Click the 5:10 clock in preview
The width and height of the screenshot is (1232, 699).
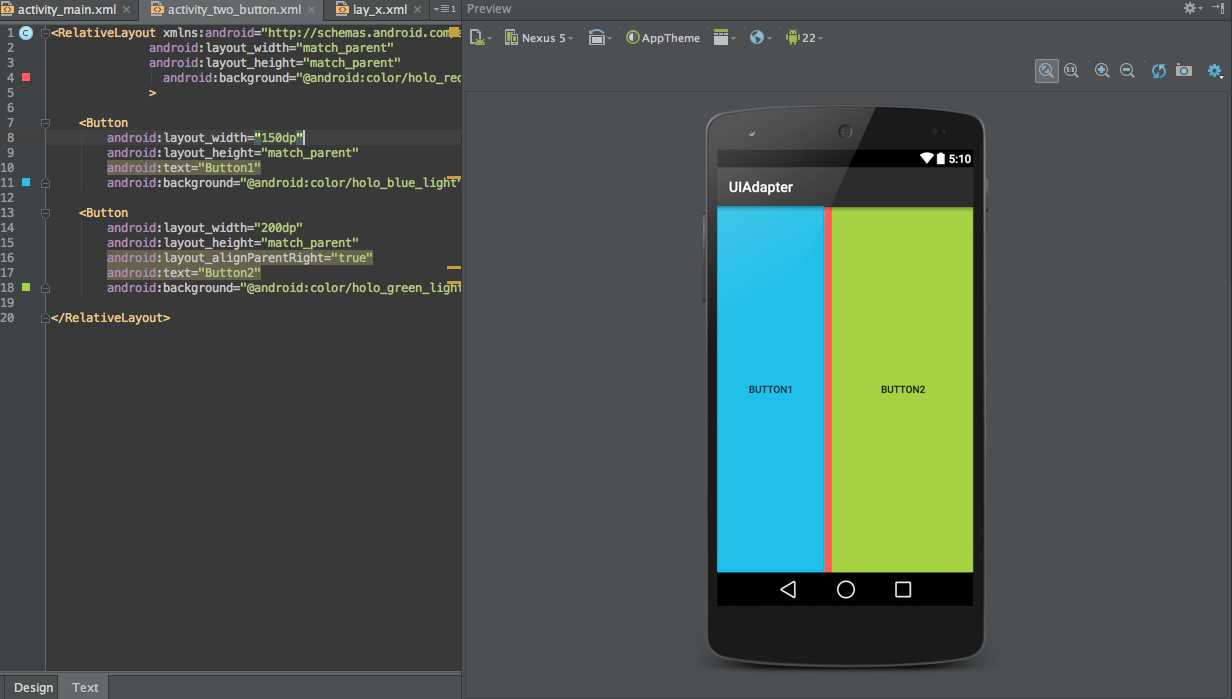tap(959, 159)
